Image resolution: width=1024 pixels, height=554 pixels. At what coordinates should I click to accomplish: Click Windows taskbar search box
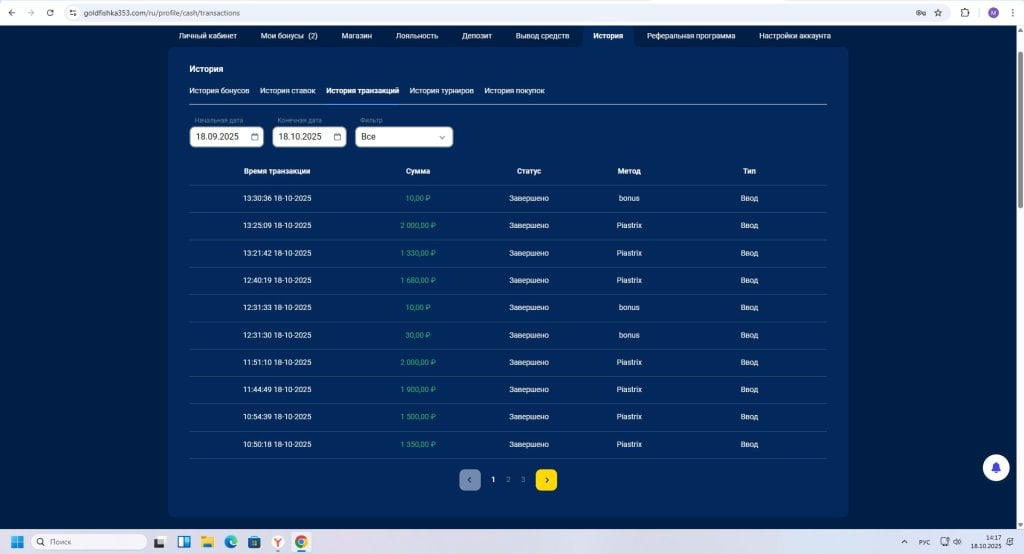click(x=89, y=542)
